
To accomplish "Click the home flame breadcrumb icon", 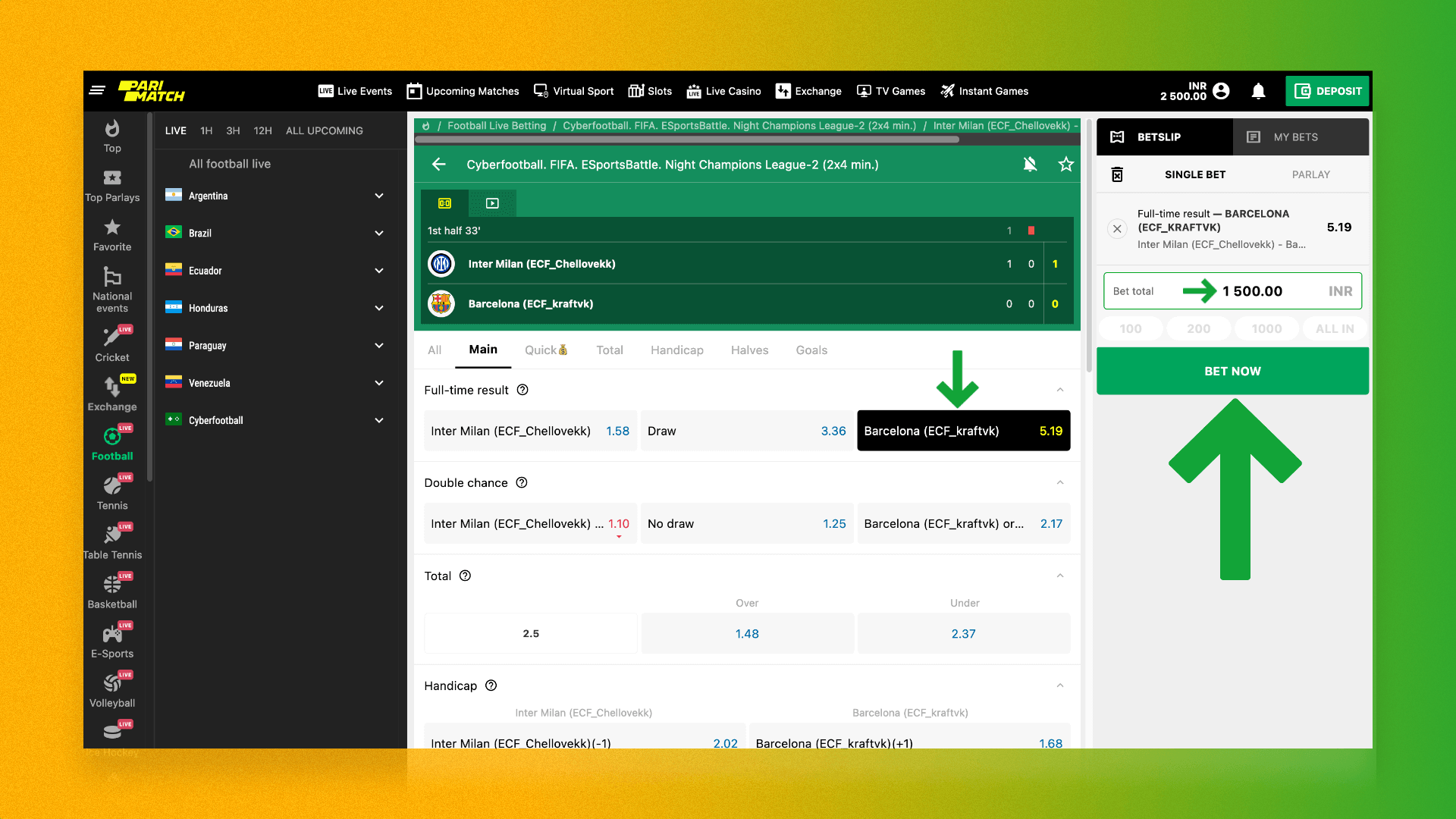I will (x=426, y=126).
